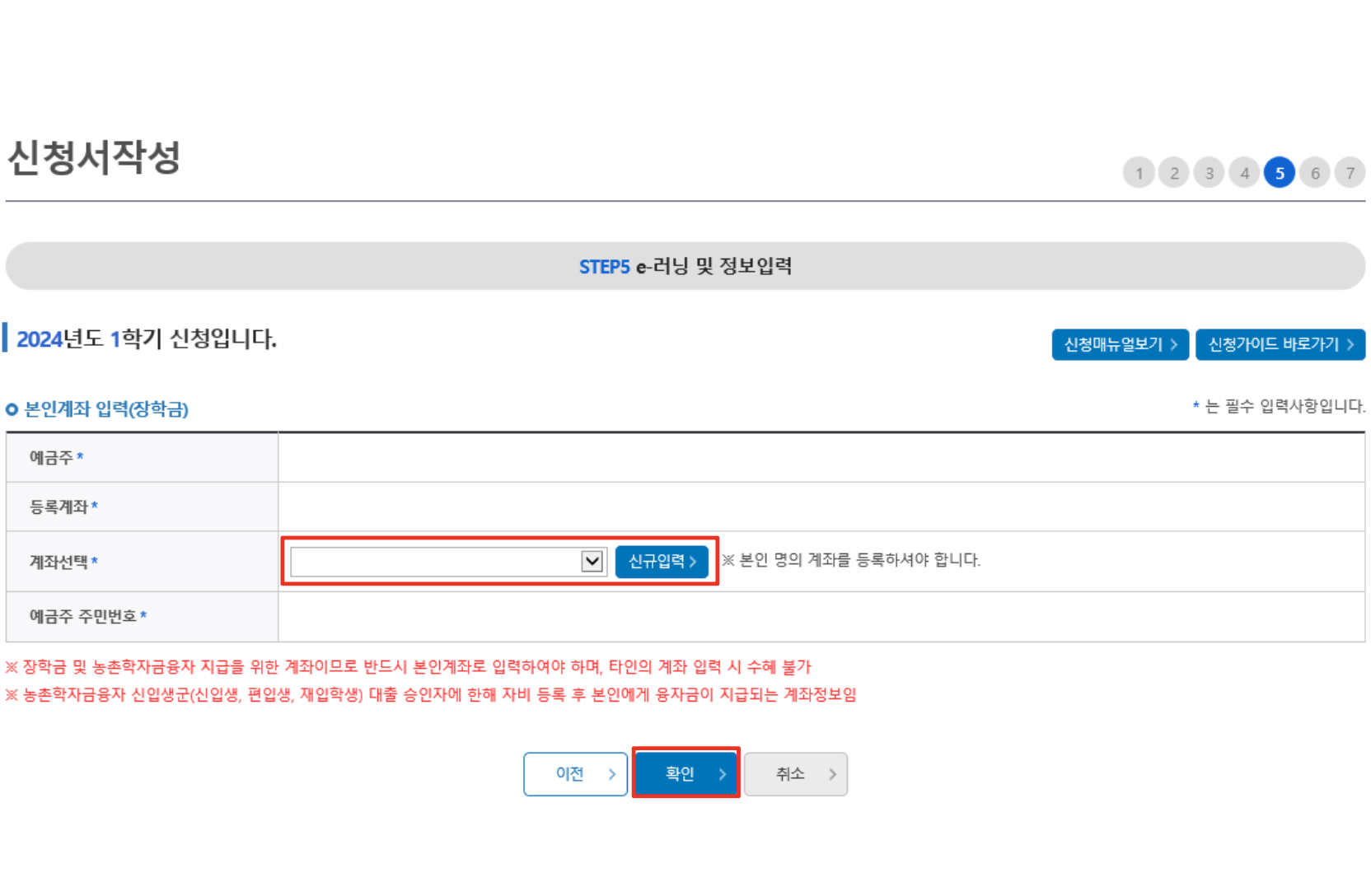Expand the empty bank account combo box
Screen dimensions: 1371x896
pos(445,561)
